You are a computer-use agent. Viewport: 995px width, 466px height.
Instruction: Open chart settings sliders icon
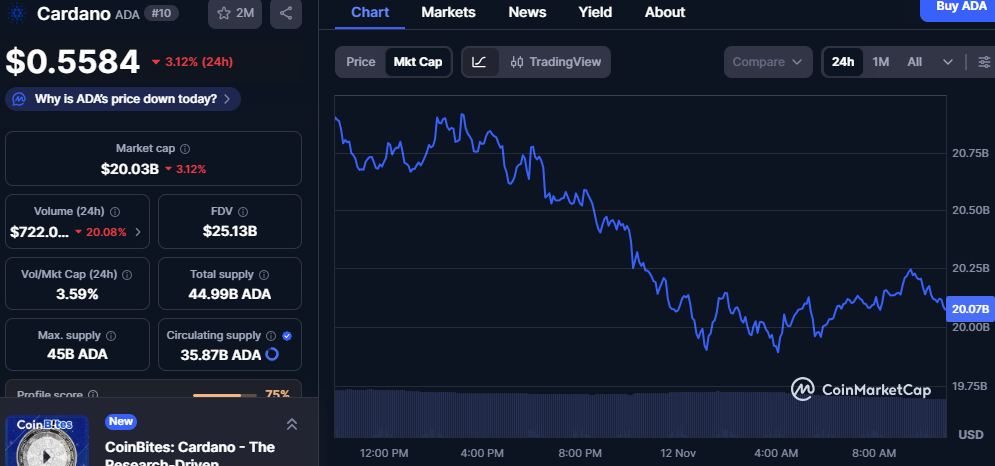[x=984, y=62]
